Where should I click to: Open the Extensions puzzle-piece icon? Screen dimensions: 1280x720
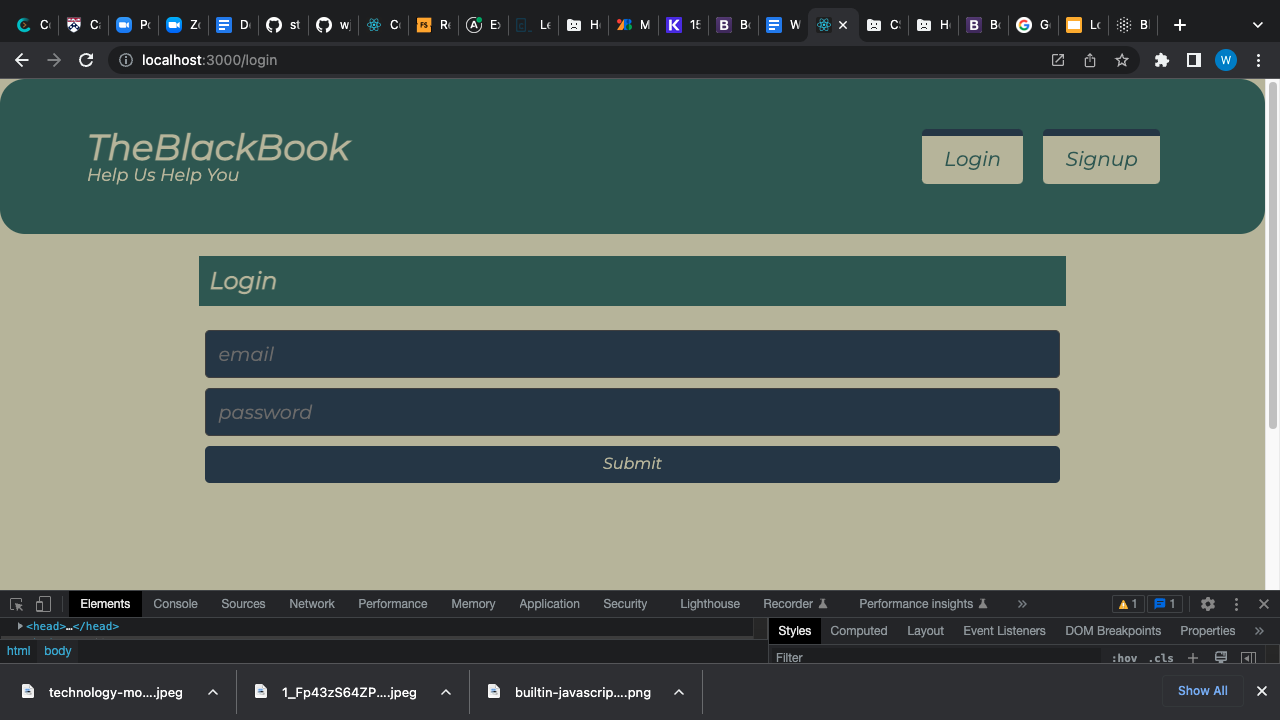[1161, 60]
